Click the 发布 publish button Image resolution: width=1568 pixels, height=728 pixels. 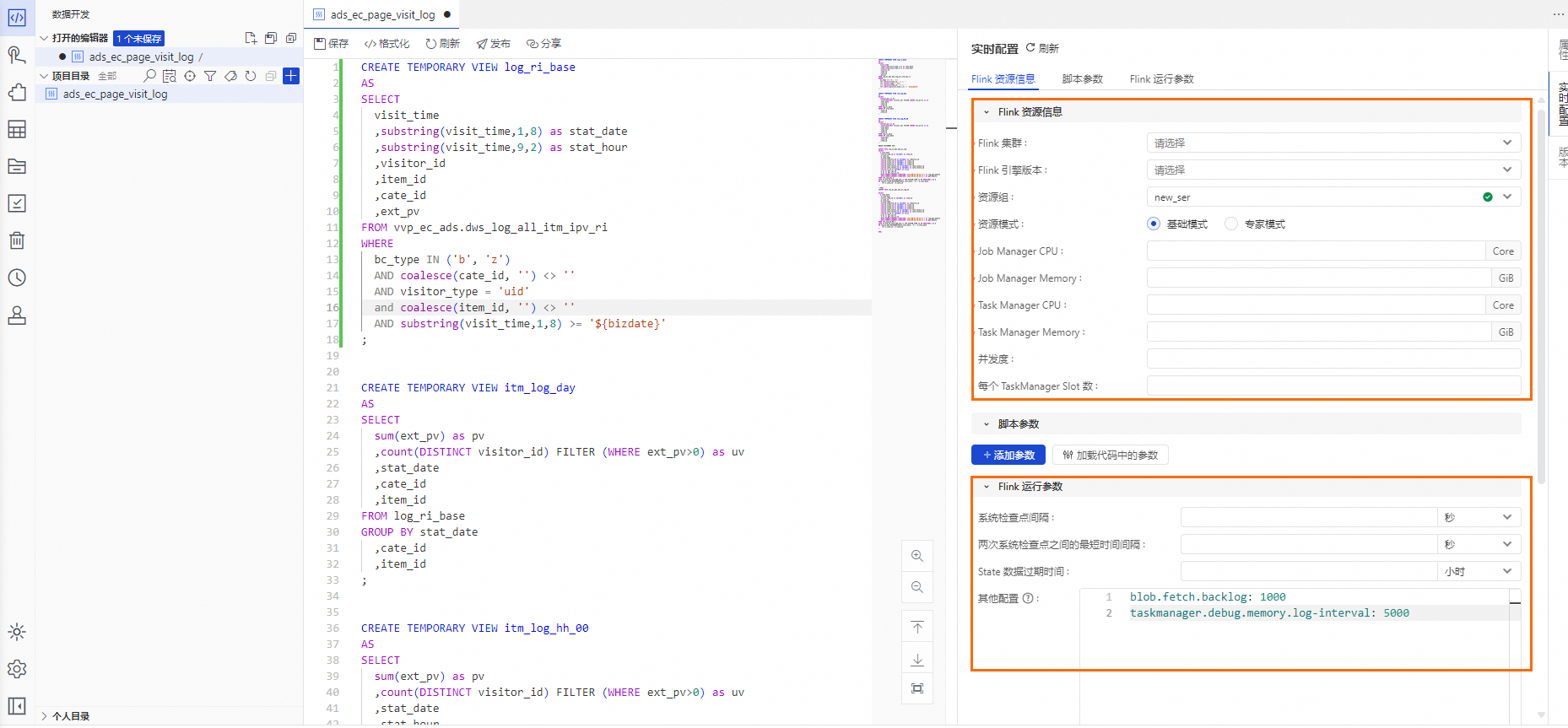tap(493, 44)
